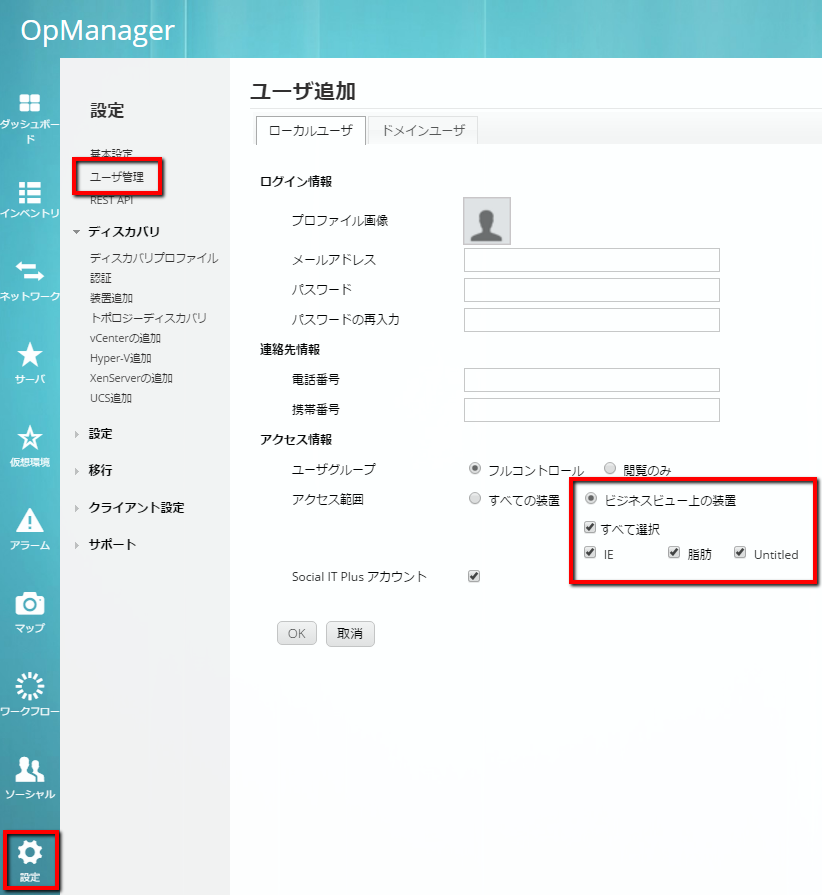The height and width of the screenshot is (895, 822).
Task: Focus the 電話番号 input field
Action: coord(591,380)
